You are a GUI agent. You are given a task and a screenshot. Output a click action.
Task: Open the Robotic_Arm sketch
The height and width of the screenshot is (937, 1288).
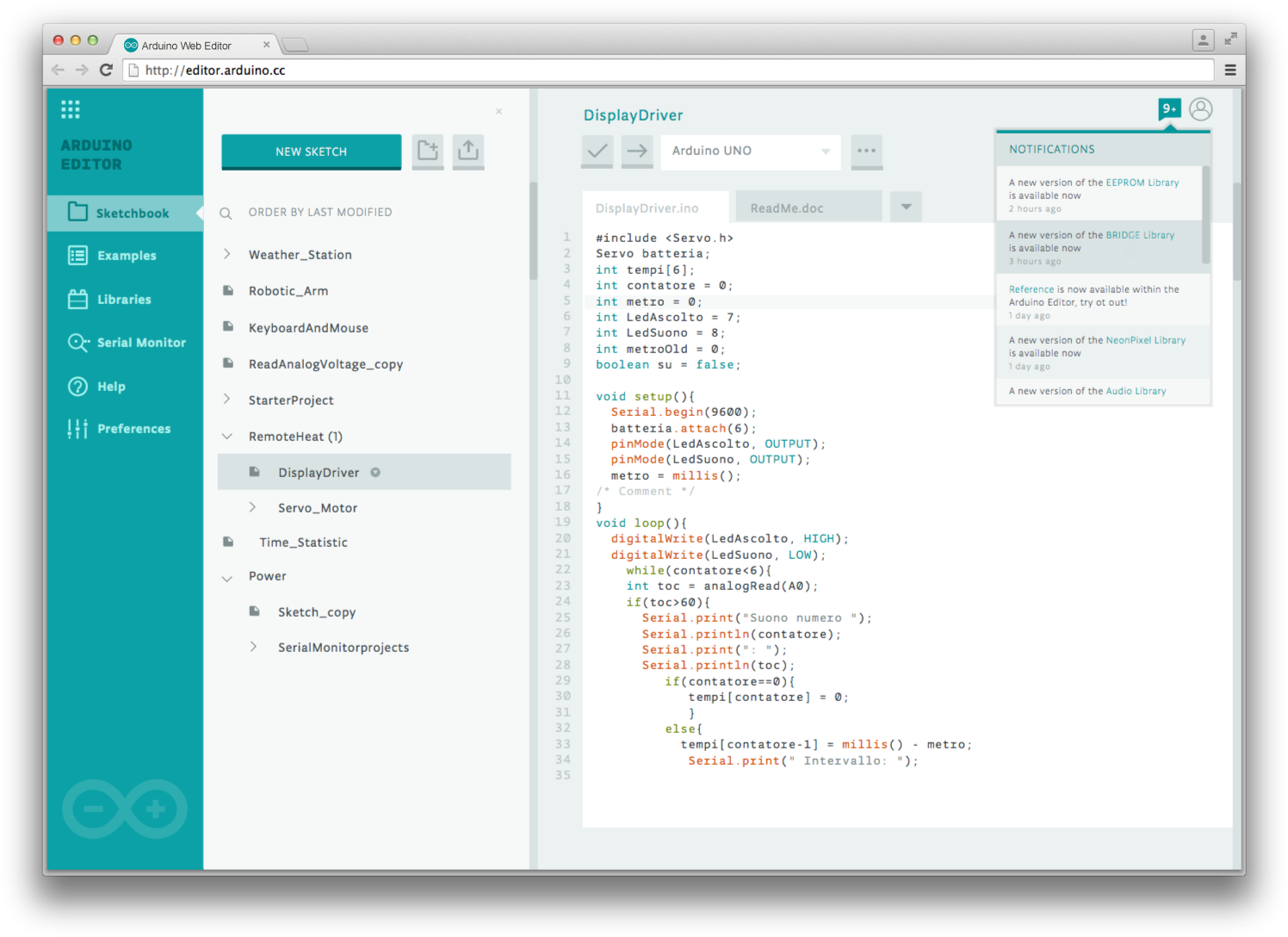[x=288, y=291]
